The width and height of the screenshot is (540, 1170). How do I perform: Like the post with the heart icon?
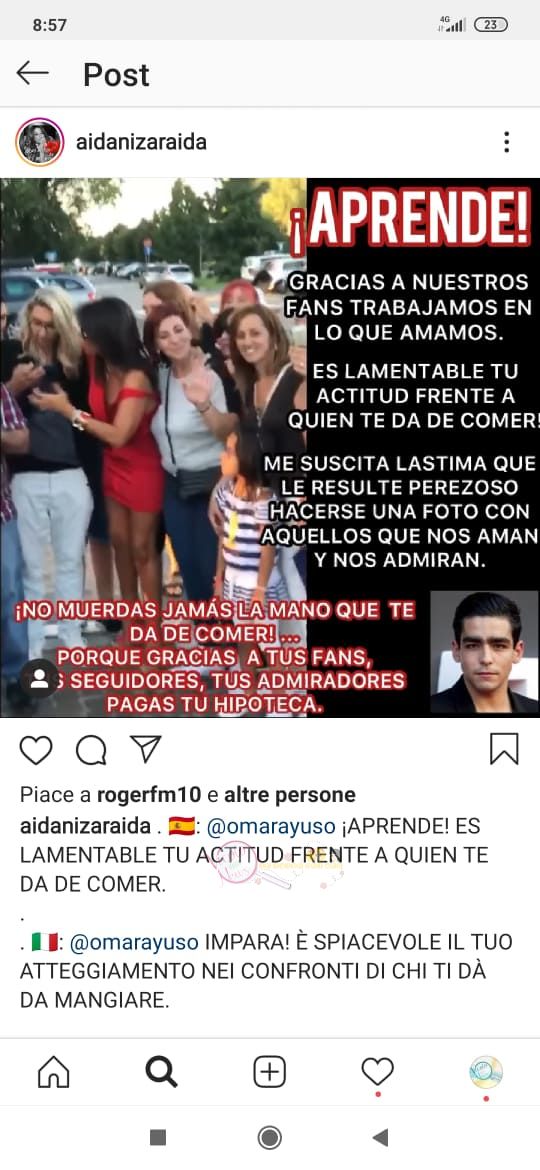coord(36,750)
